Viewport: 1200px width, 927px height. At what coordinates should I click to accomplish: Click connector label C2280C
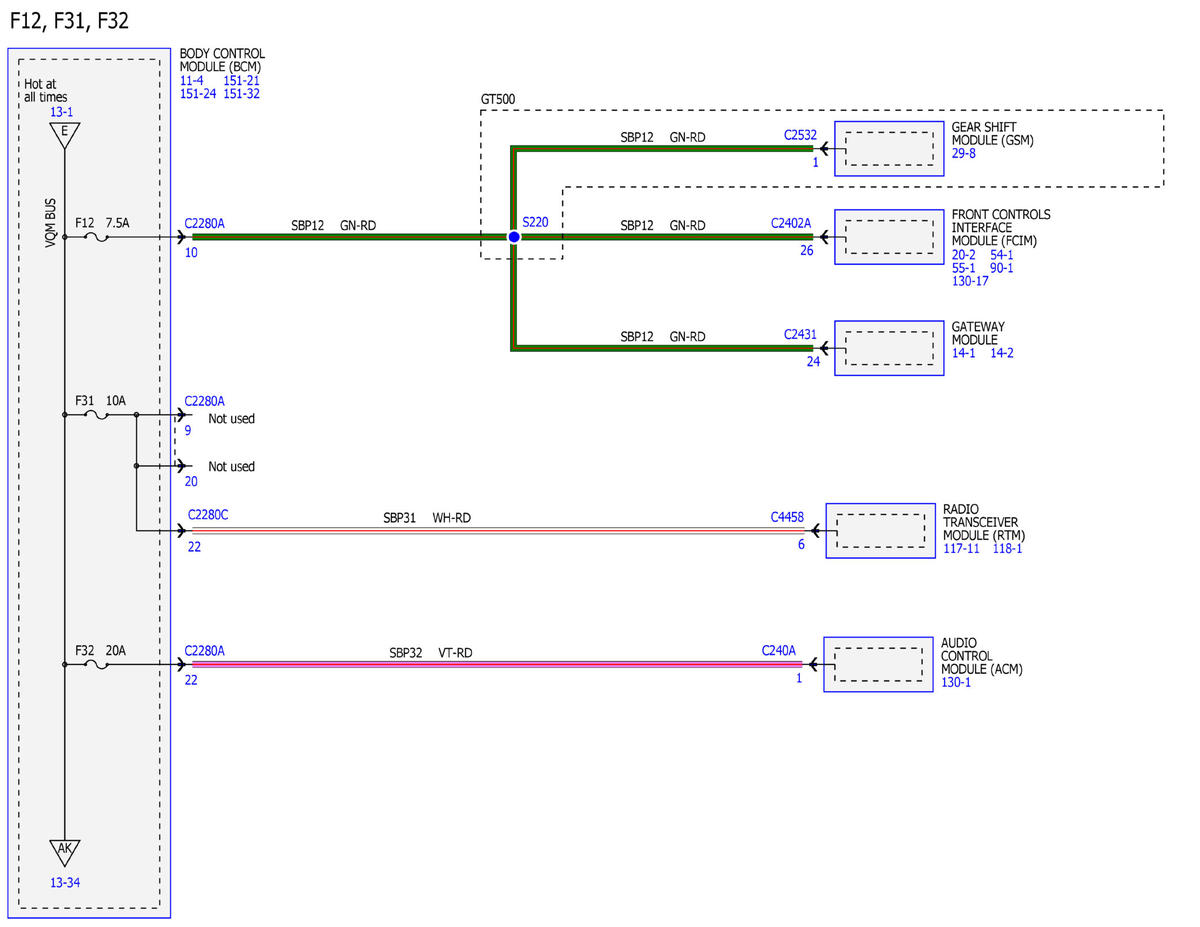(x=208, y=515)
